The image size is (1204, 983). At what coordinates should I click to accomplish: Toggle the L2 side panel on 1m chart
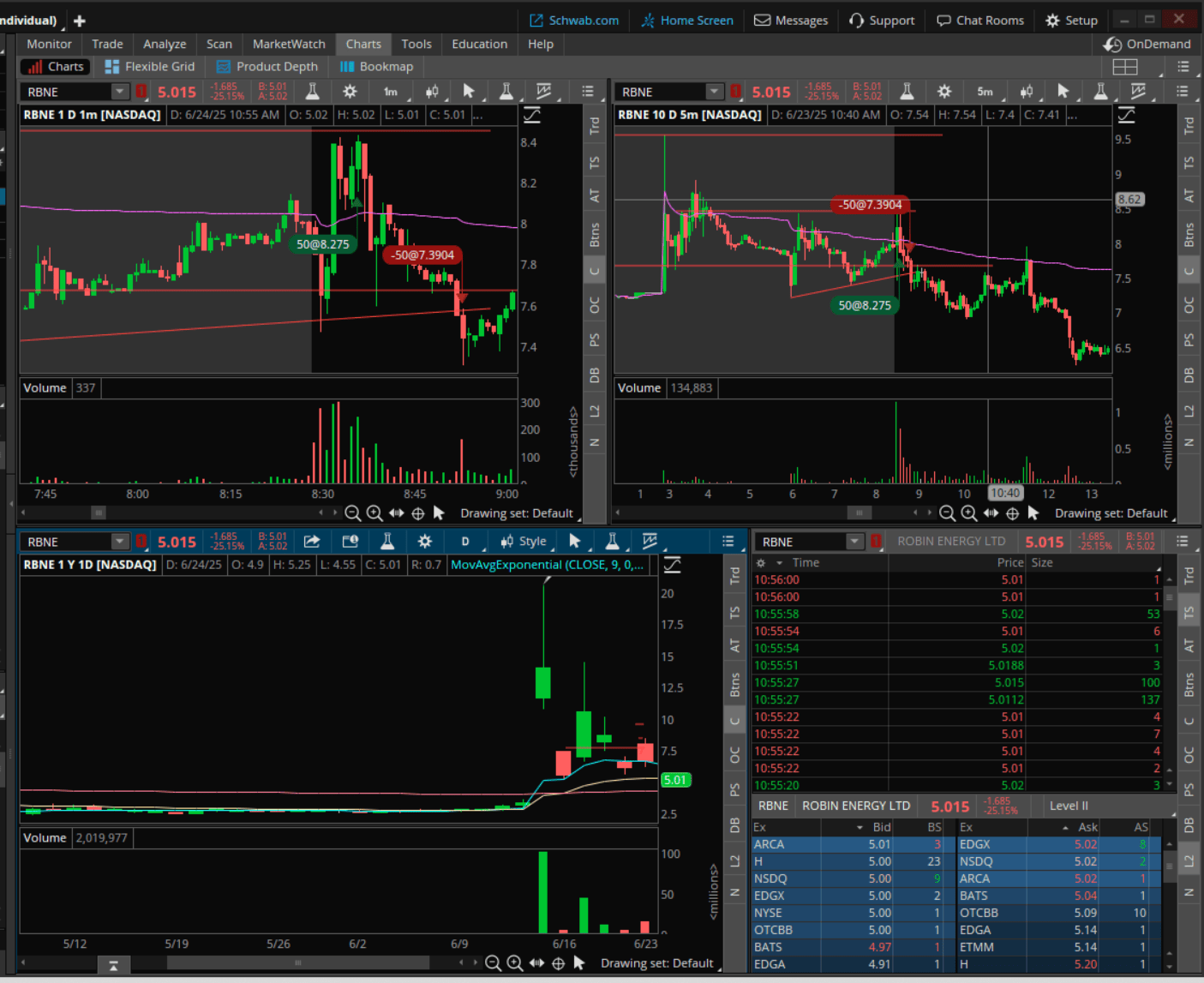pos(594,411)
